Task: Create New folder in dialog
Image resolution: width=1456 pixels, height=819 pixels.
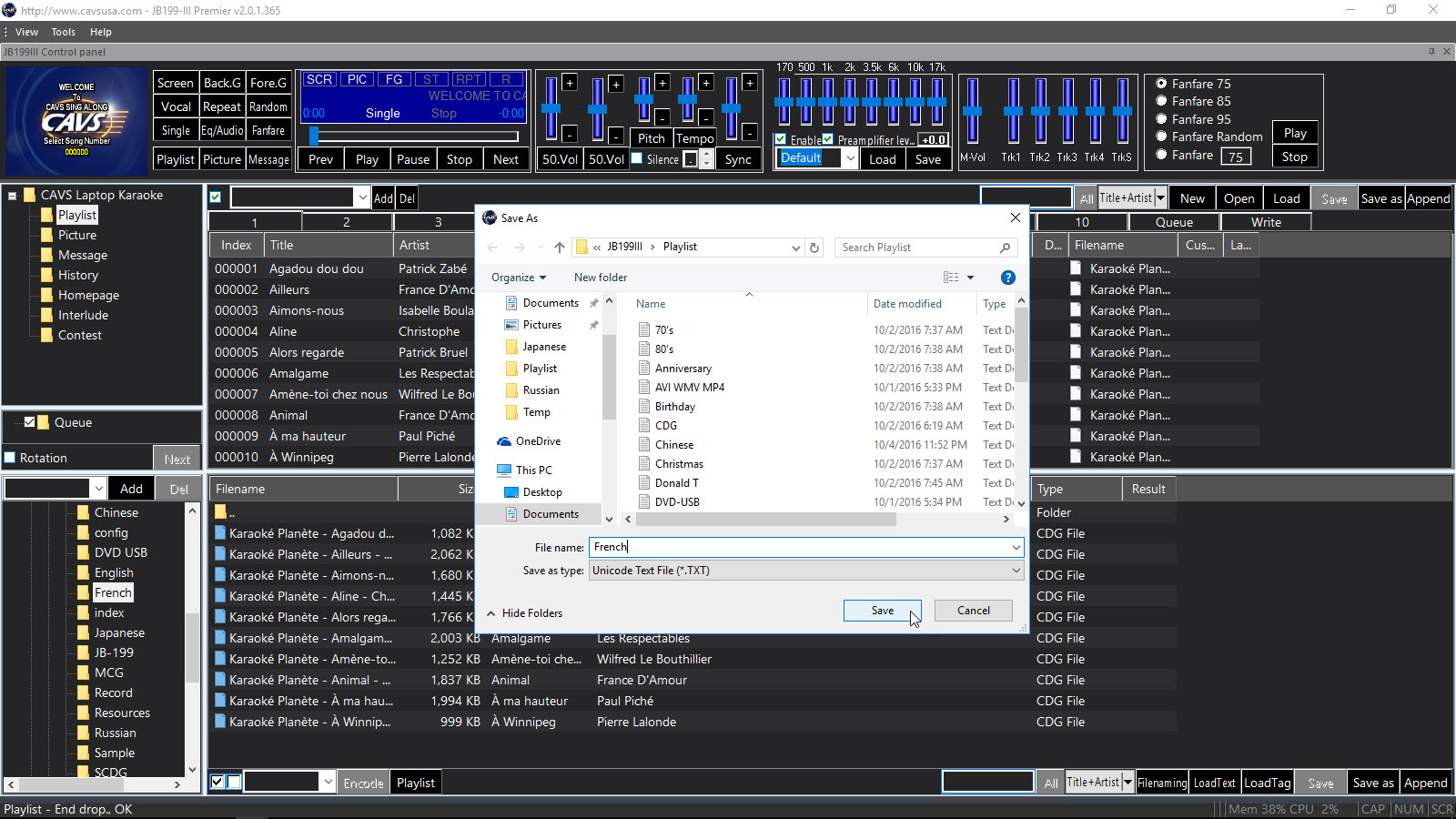Action: coord(600,278)
